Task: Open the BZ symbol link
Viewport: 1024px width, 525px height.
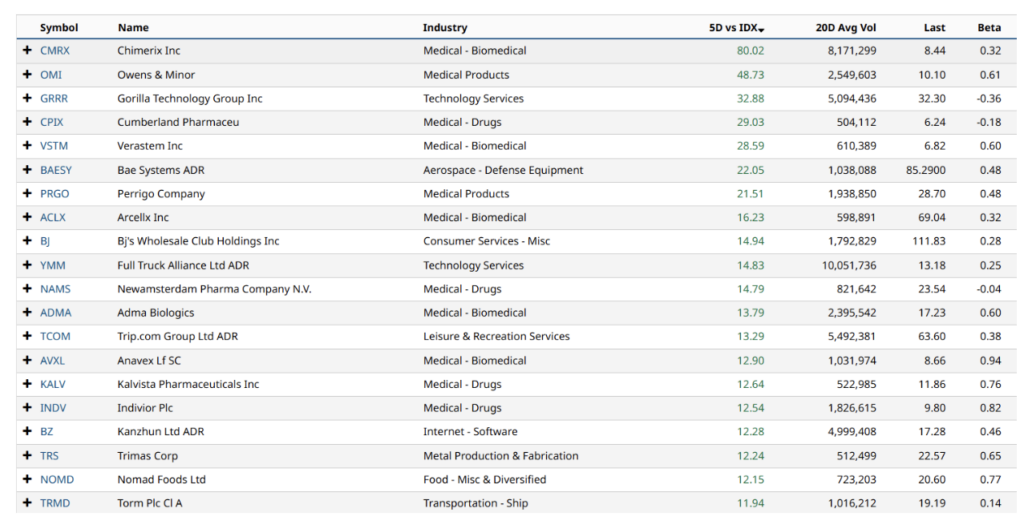Action: click(46, 432)
